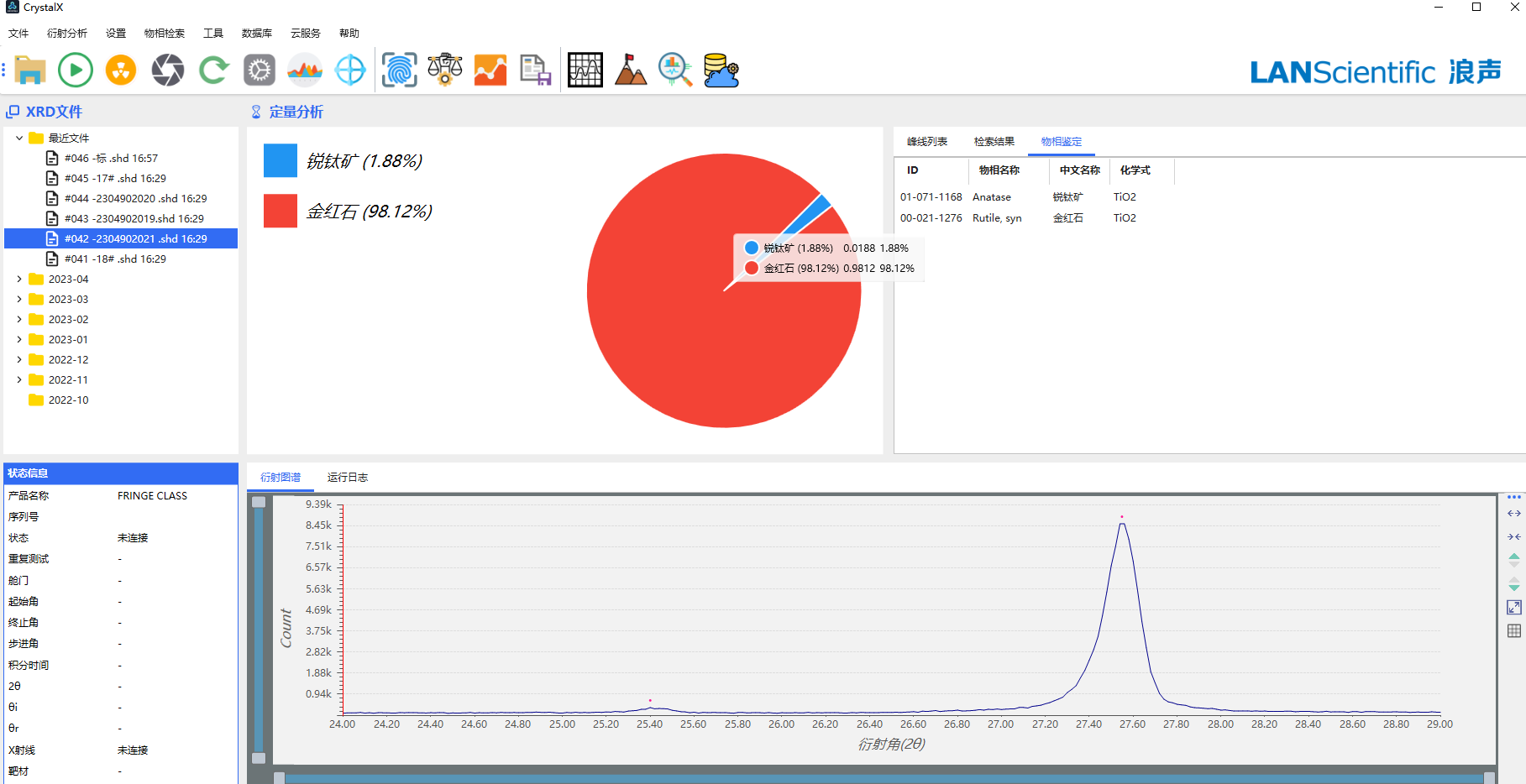
Task: Click the fingerprint phase search icon
Action: pos(399,71)
